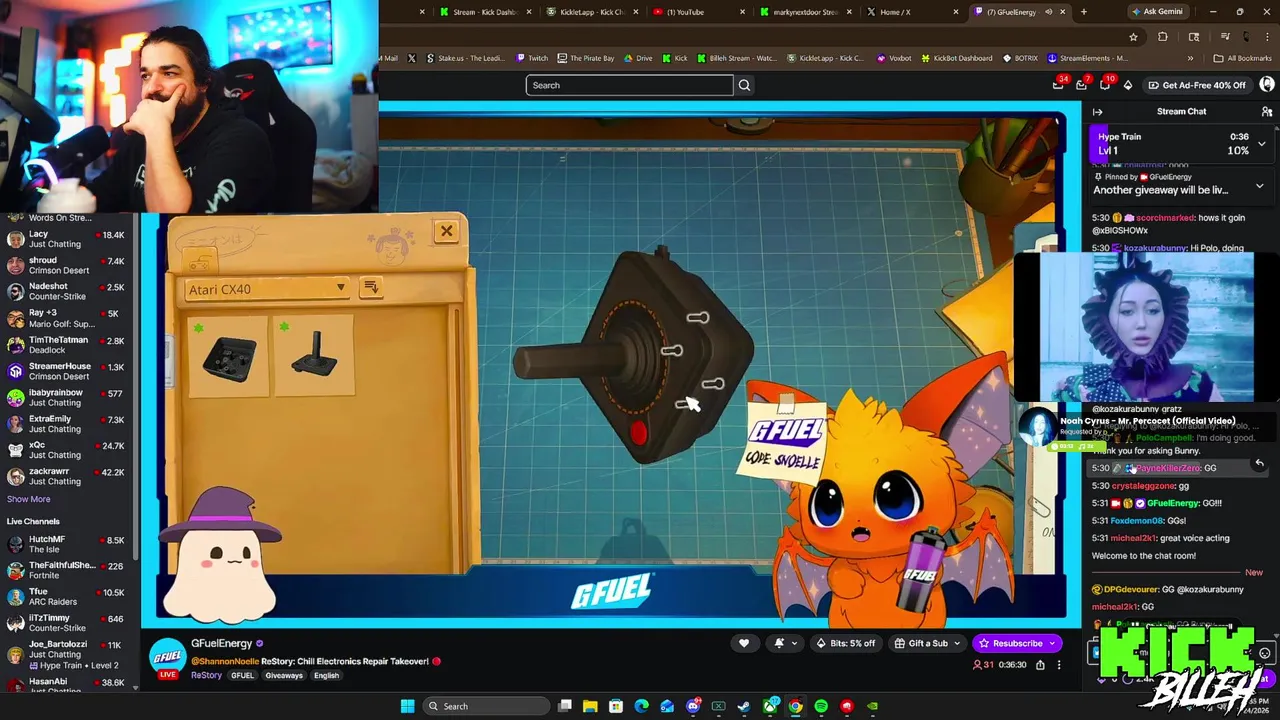Viewport: 1280px width, 720px height.
Task: Open shroud channel in sidebar
Action: coord(66,265)
